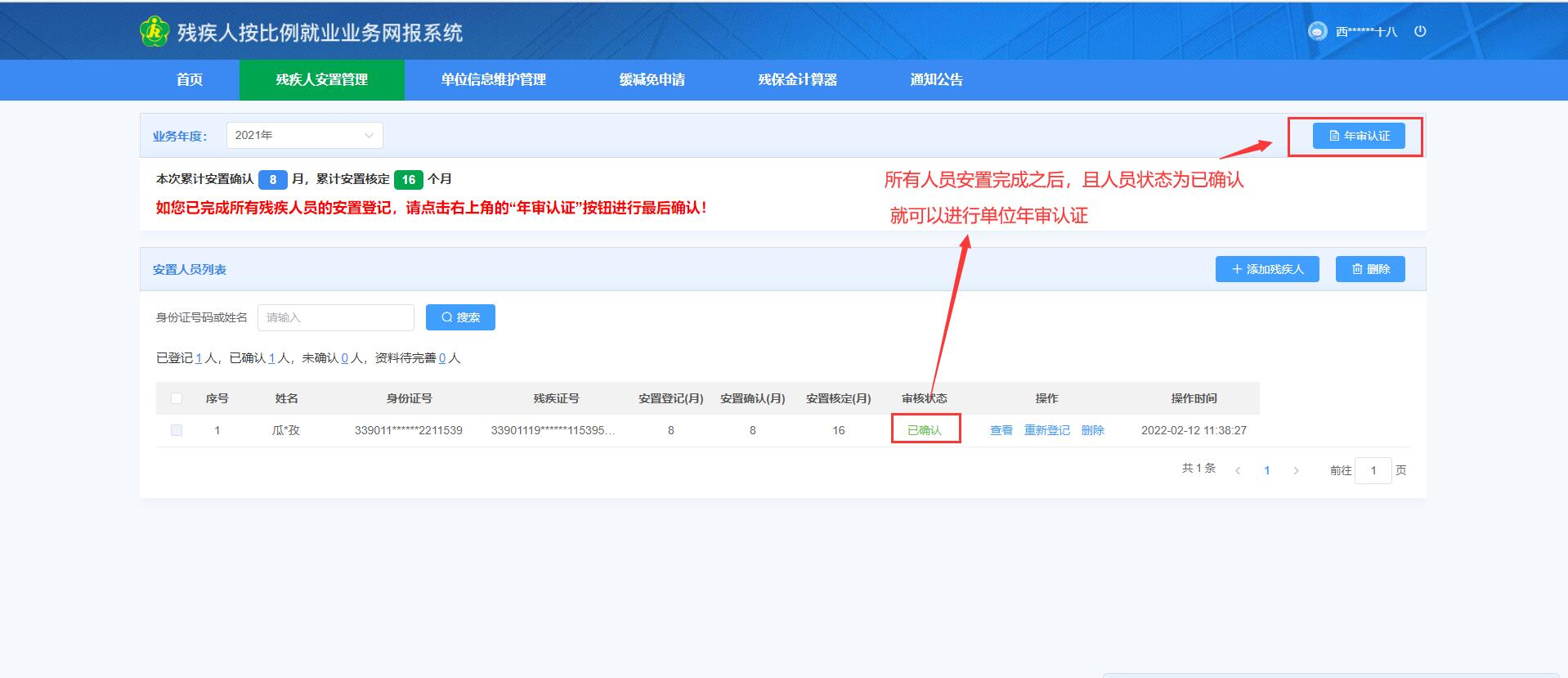Click the 搜索 search button

click(460, 317)
